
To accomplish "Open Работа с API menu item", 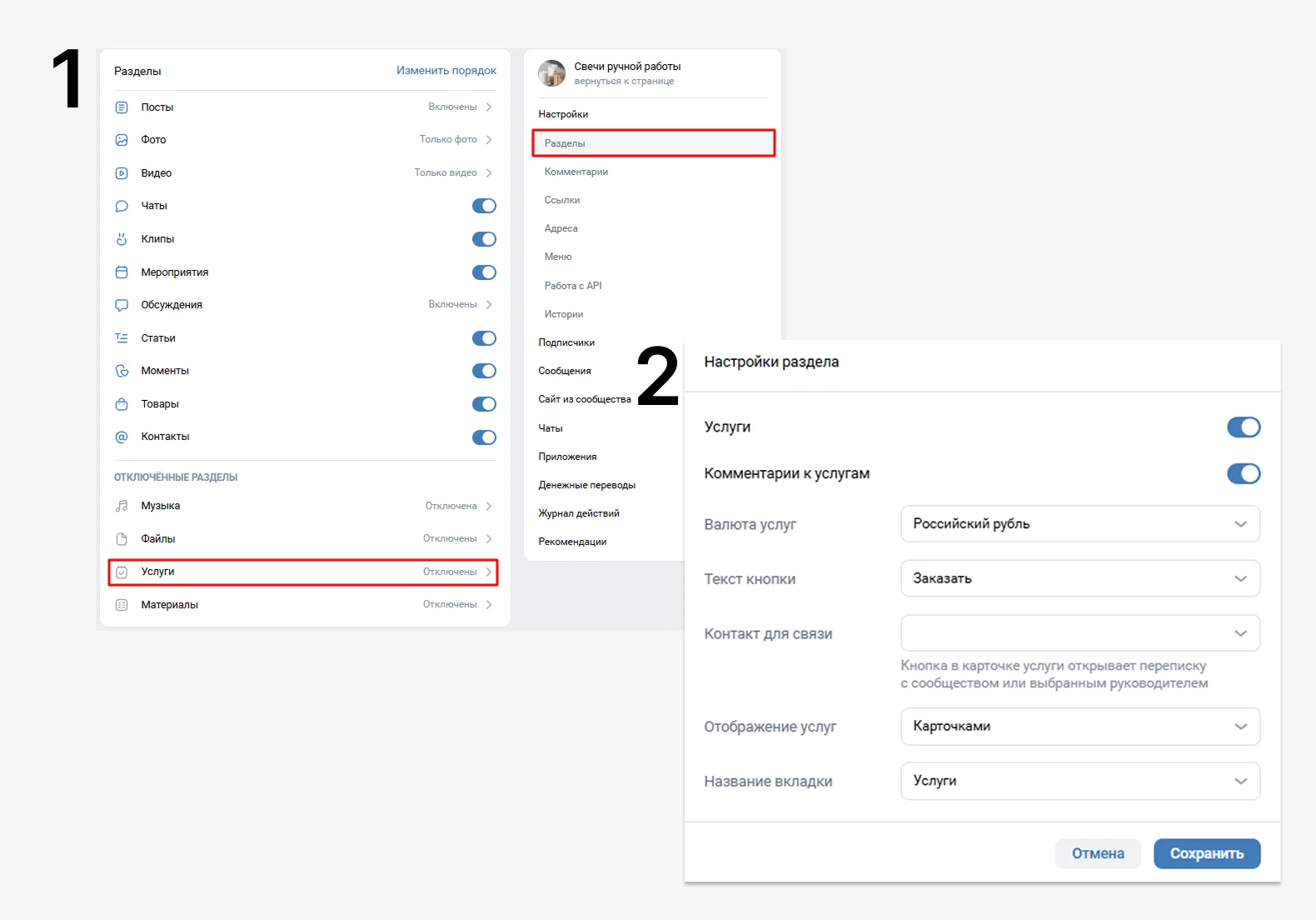I will tap(573, 286).
